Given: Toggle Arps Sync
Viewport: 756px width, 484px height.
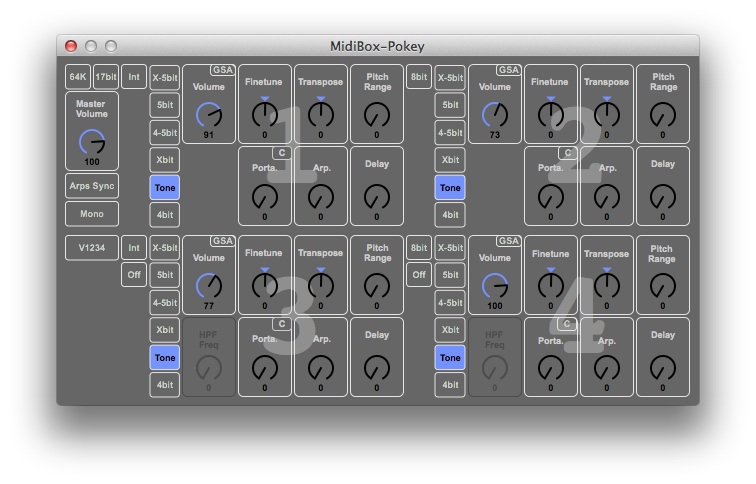Looking at the screenshot, I should 92,186.
